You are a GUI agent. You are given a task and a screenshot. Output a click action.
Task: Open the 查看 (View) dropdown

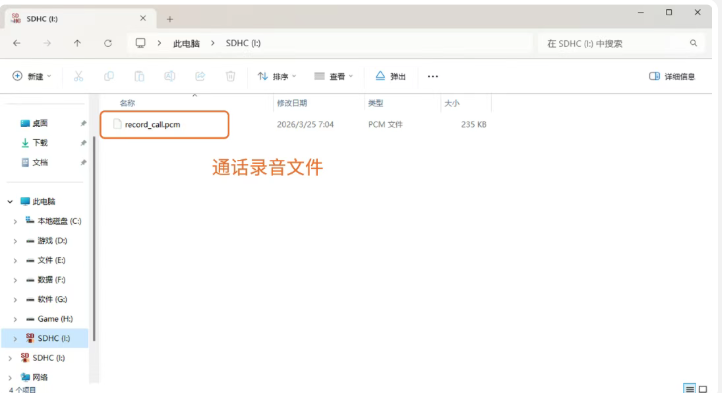click(x=333, y=76)
